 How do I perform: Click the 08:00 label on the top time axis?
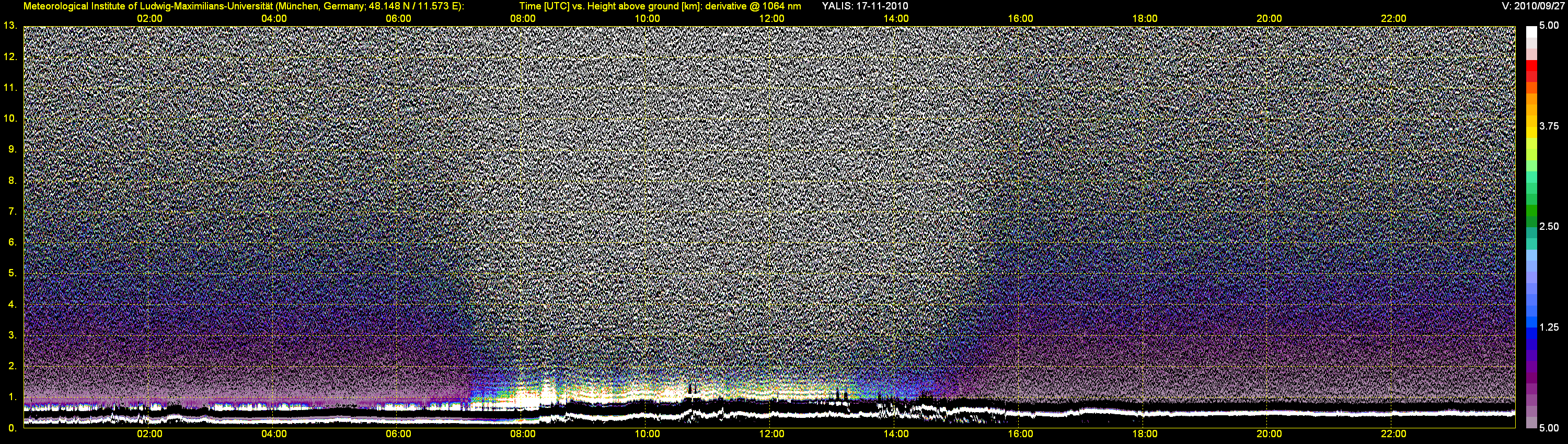522,18
